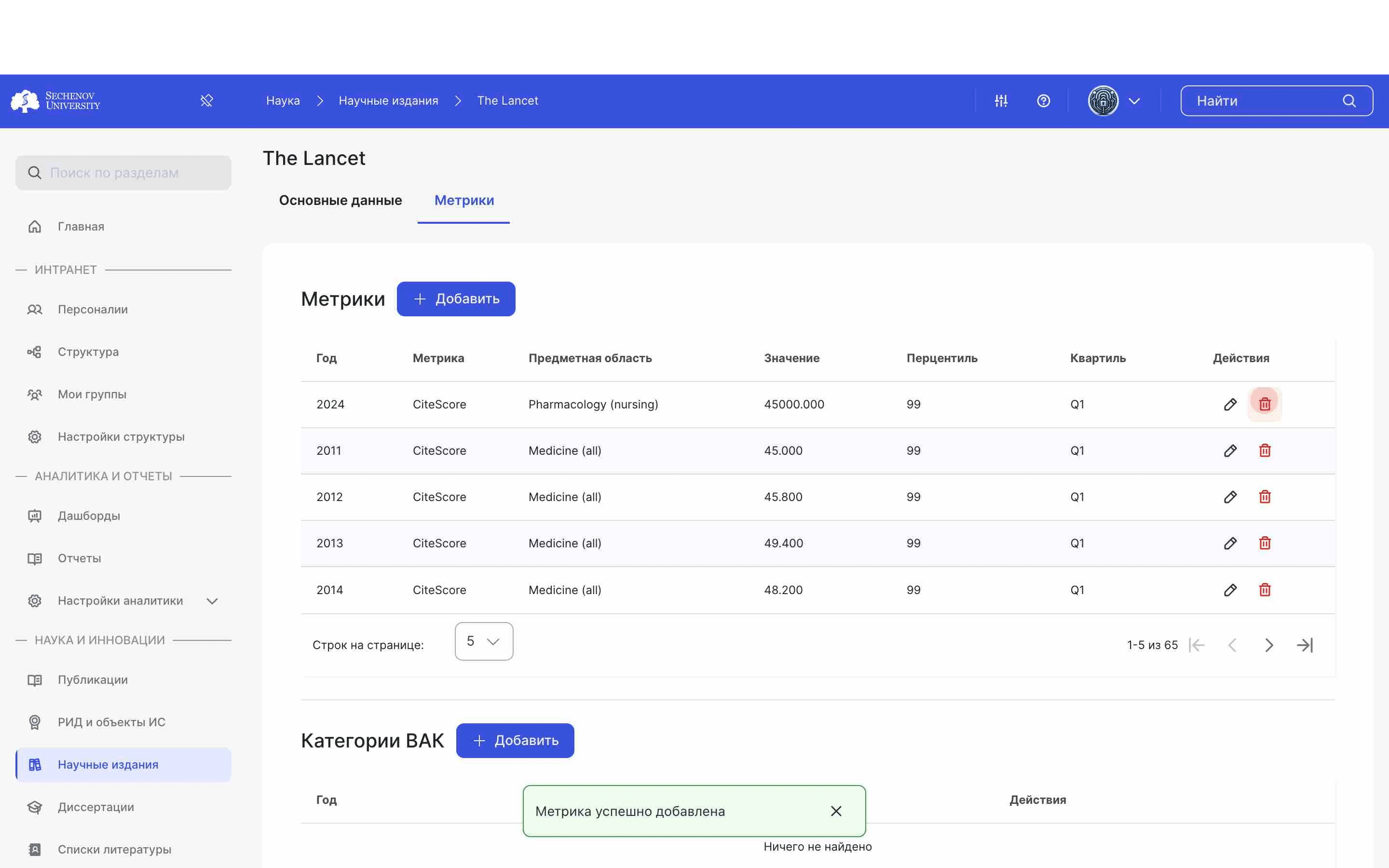
Task: Go to Главная in the sidebar
Action: (123, 227)
